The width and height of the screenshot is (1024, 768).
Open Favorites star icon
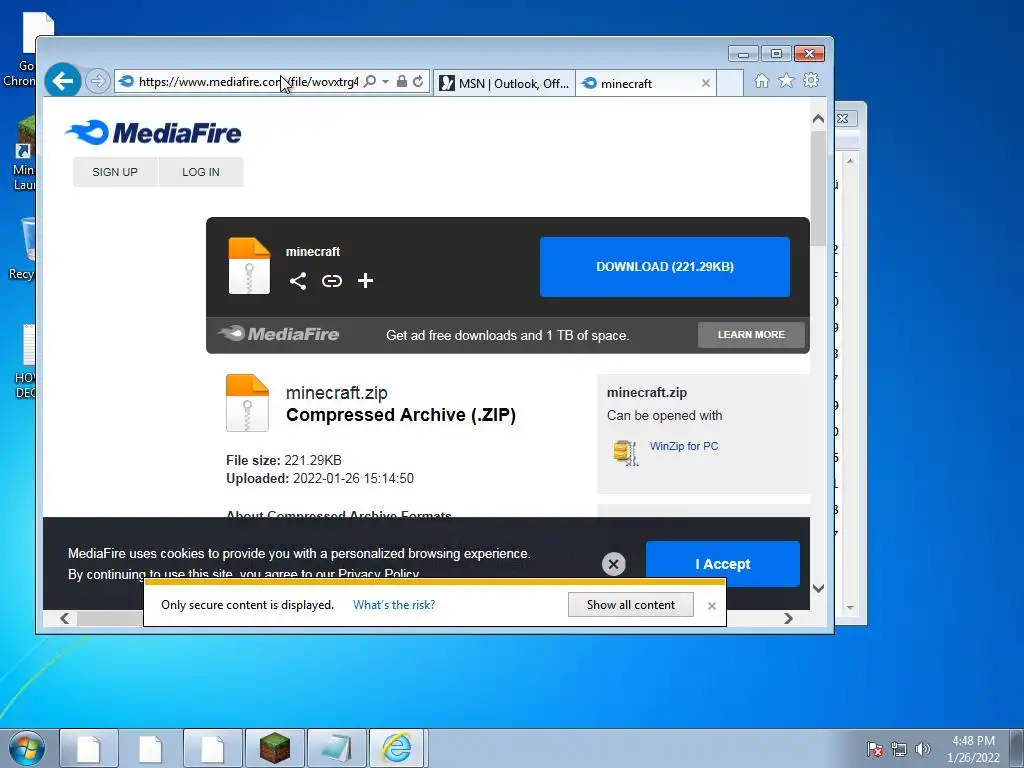[786, 81]
